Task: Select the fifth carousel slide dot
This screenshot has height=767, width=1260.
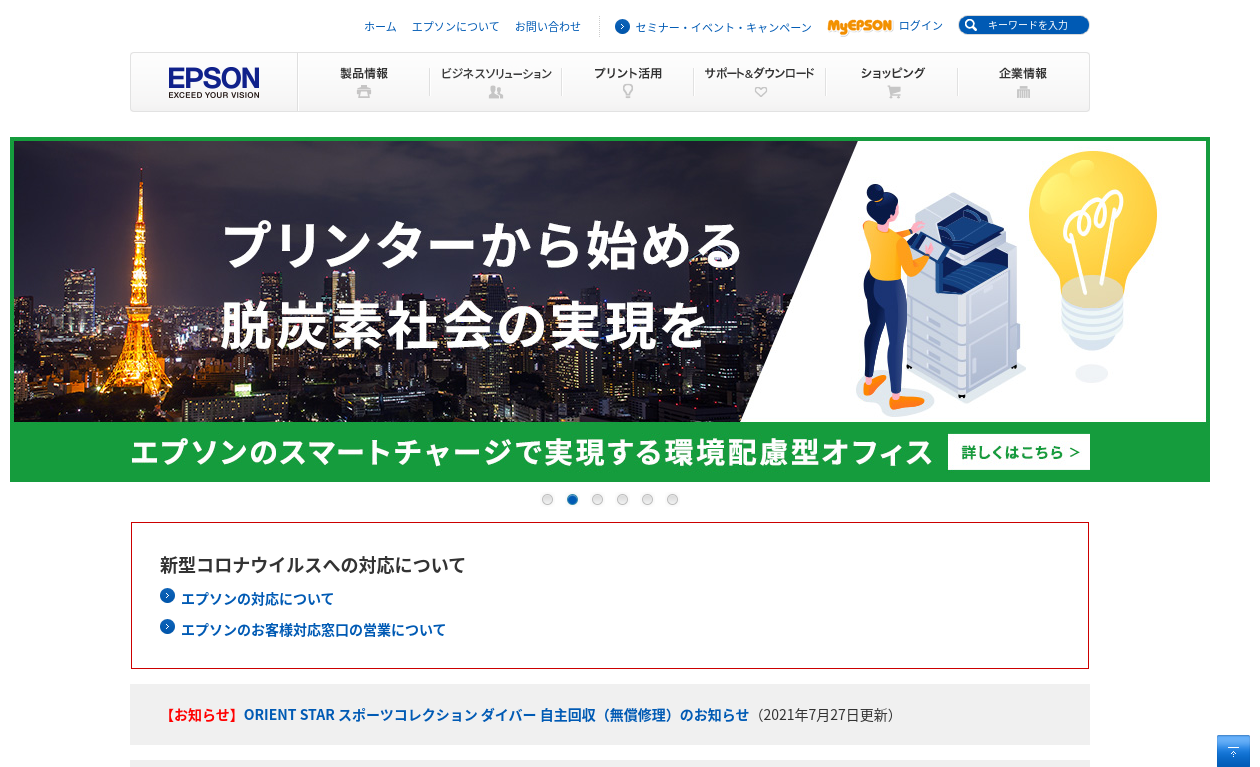Action: tap(647, 499)
